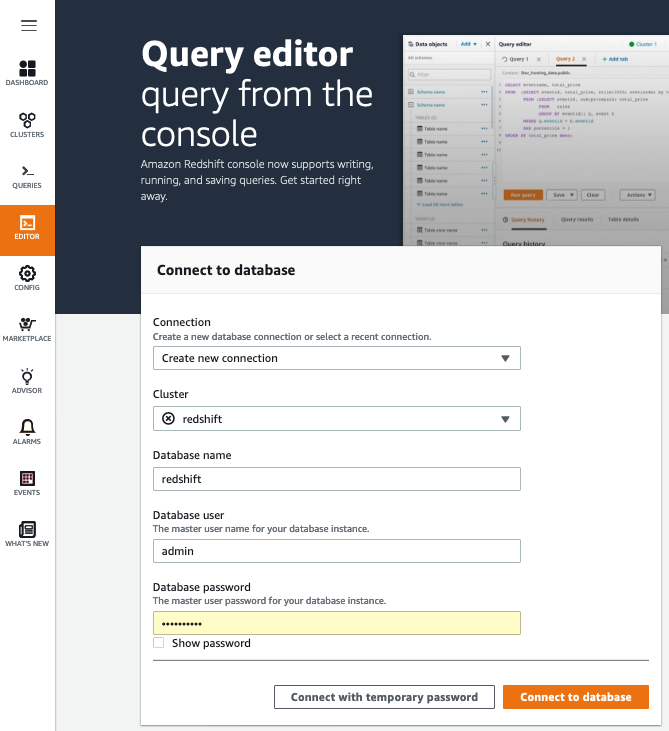669x731 pixels.
Task: Open the Clusters page
Action: point(28,124)
